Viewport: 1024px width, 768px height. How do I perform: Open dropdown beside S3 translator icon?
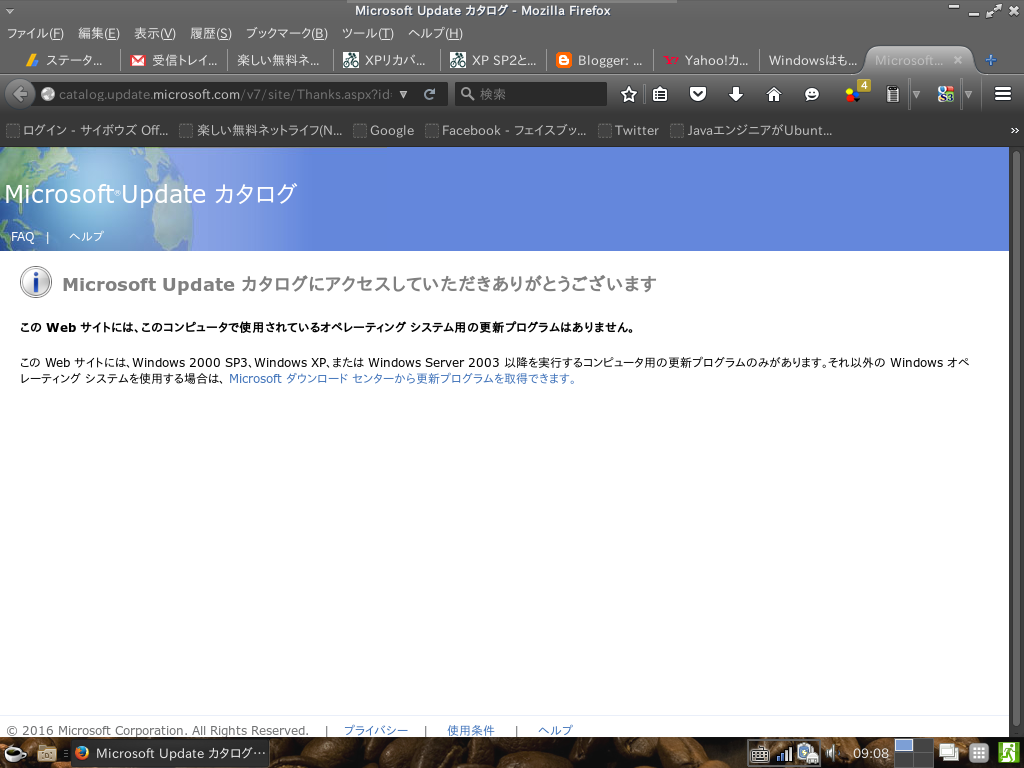coord(968,95)
